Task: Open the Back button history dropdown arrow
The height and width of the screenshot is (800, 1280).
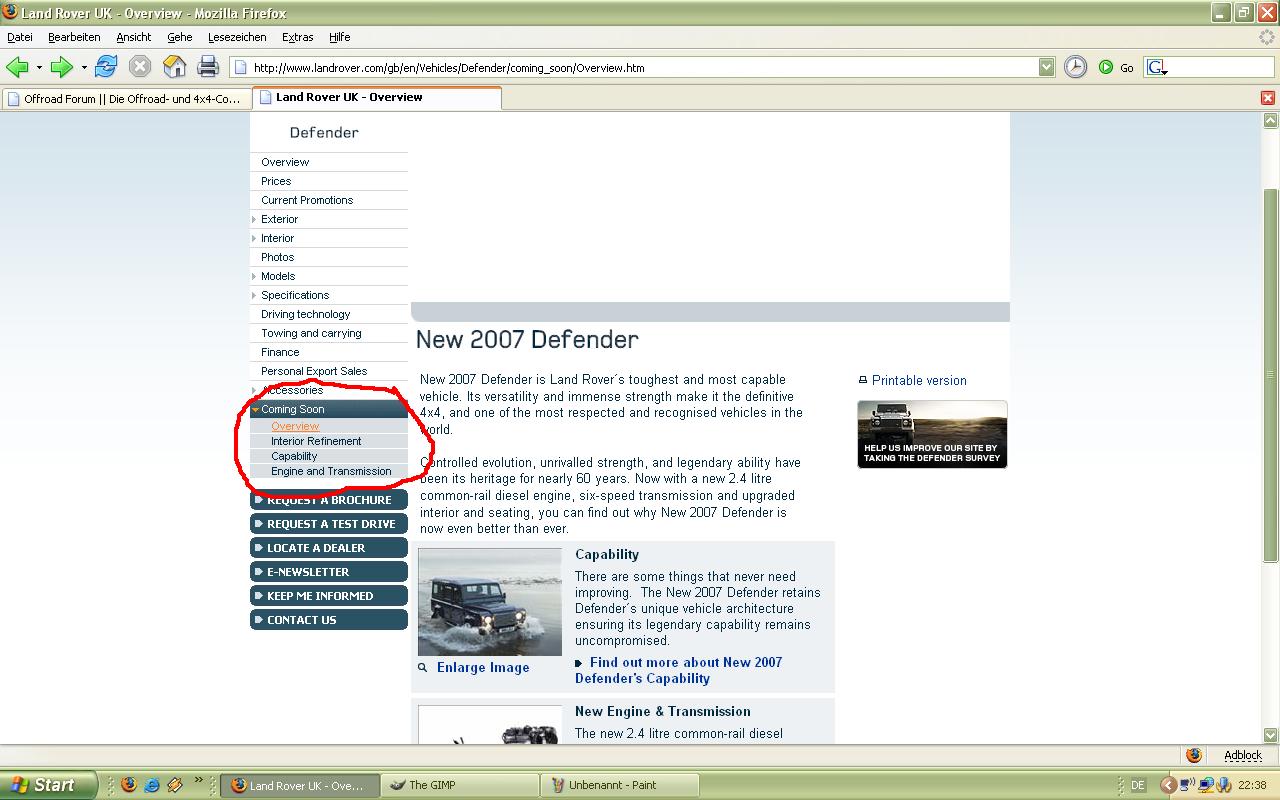Action: [39, 68]
